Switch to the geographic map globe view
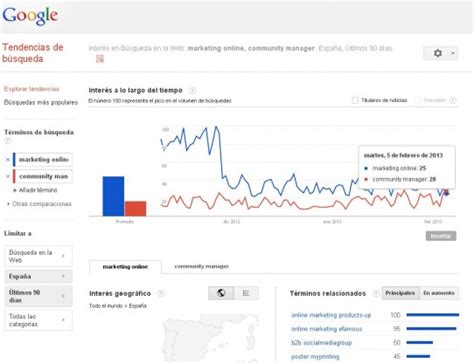The image size is (474, 363). (x=221, y=293)
